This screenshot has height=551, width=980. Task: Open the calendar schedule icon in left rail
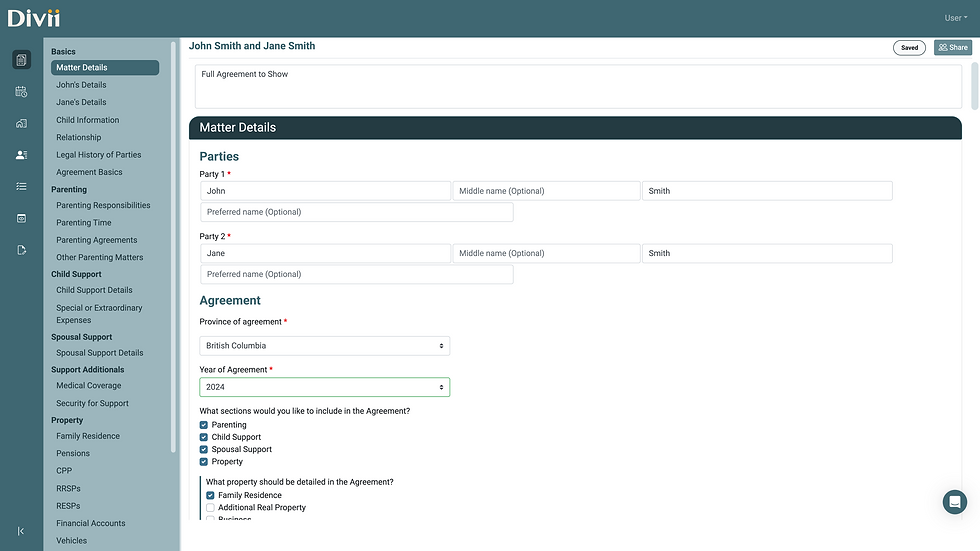pyautogui.click(x=21, y=92)
